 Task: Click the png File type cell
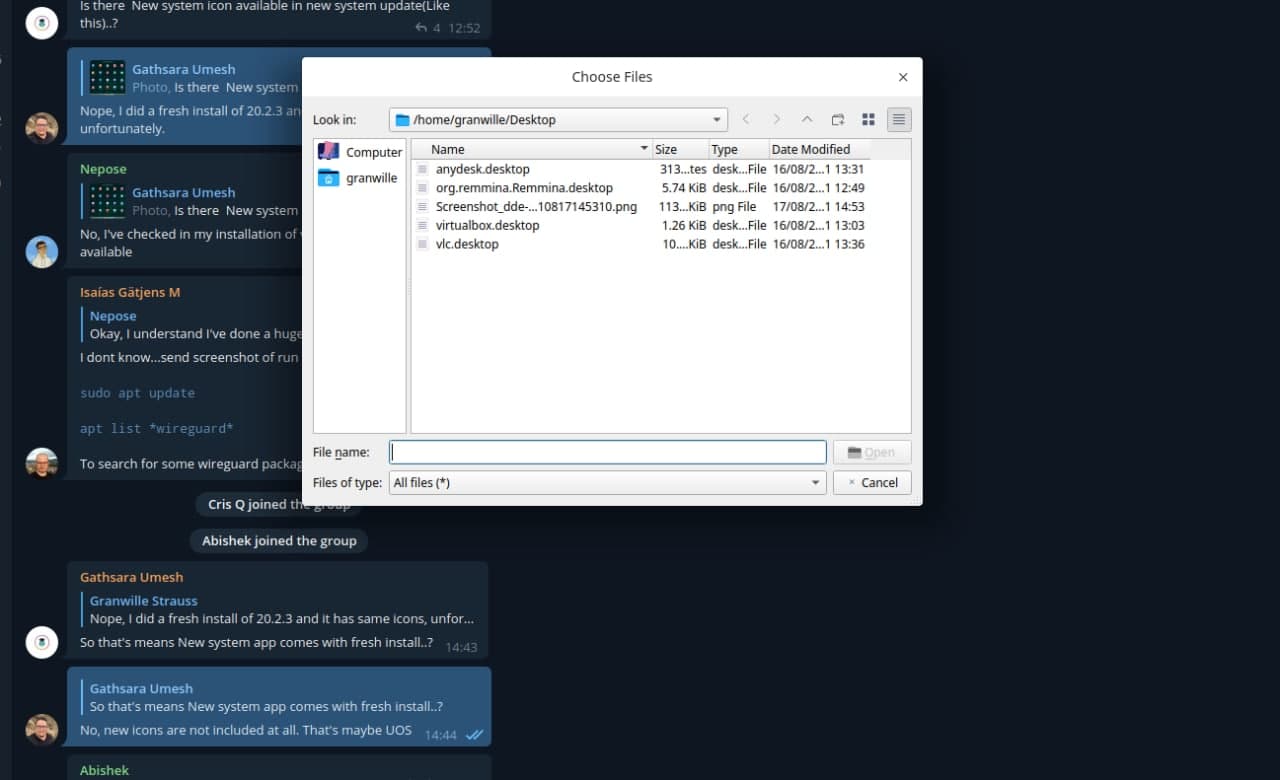(x=734, y=207)
